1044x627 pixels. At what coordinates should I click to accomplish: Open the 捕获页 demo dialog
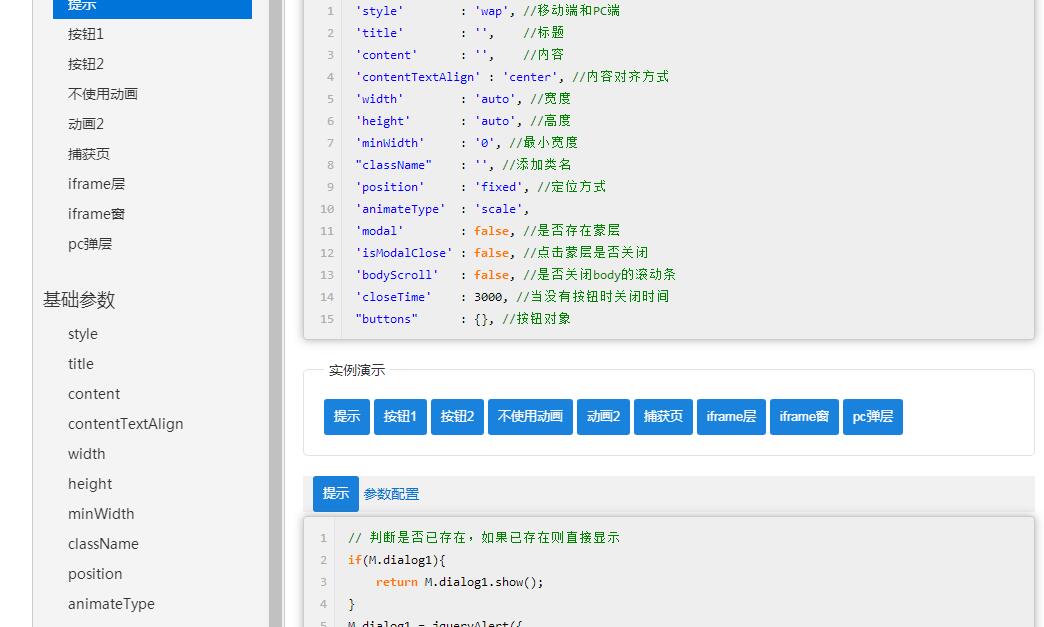pos(663,417)
